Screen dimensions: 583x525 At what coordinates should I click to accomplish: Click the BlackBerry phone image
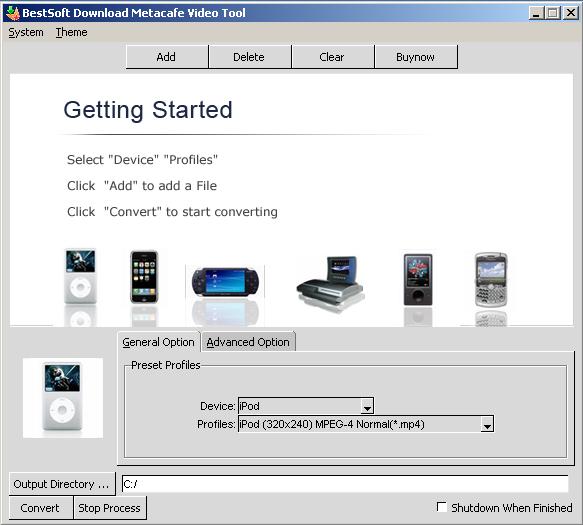pos(491,280)
